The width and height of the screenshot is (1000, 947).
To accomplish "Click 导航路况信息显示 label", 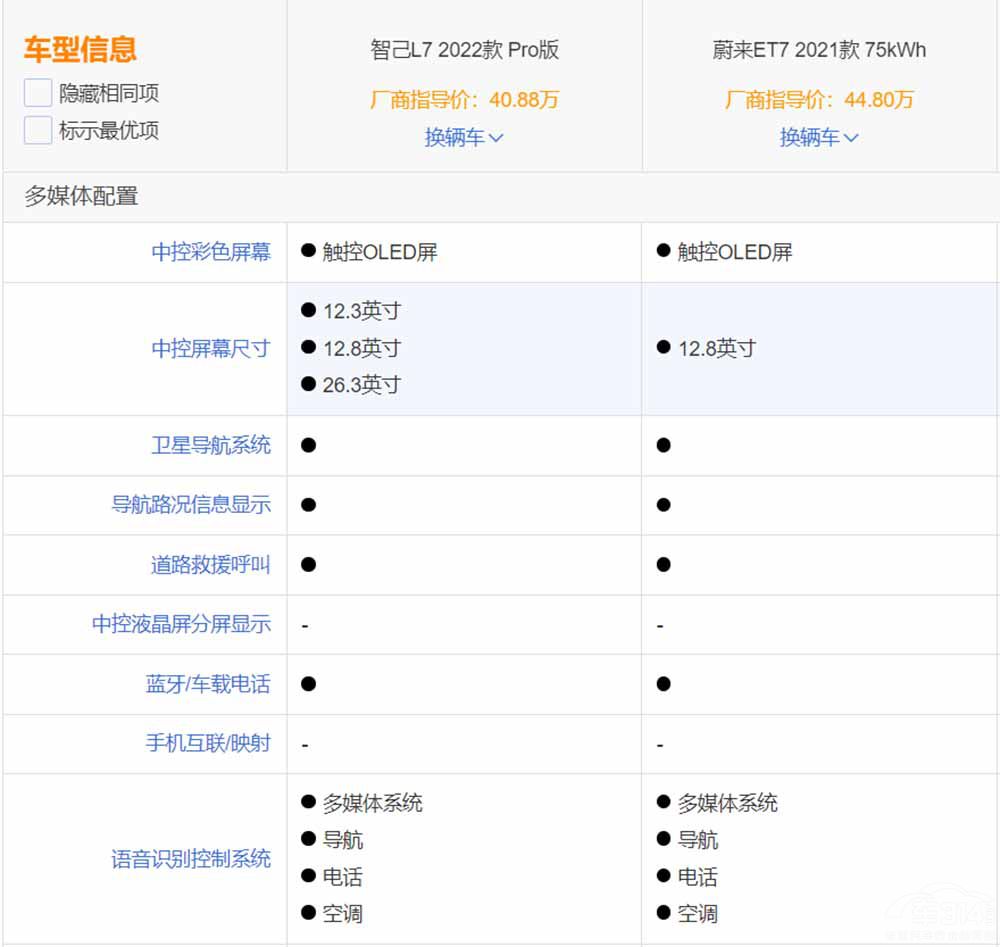I will click(191, 505).
